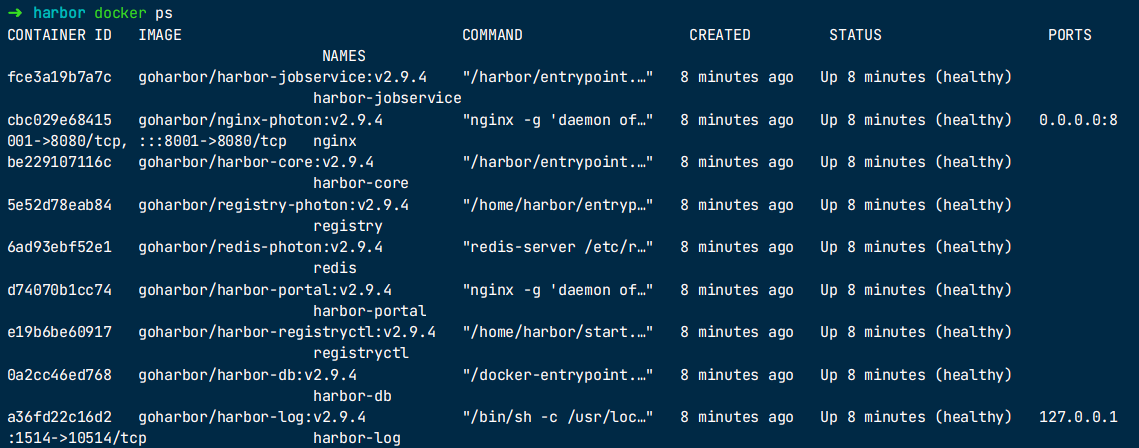Click the PORTS column header

[x=1069, y=35]
